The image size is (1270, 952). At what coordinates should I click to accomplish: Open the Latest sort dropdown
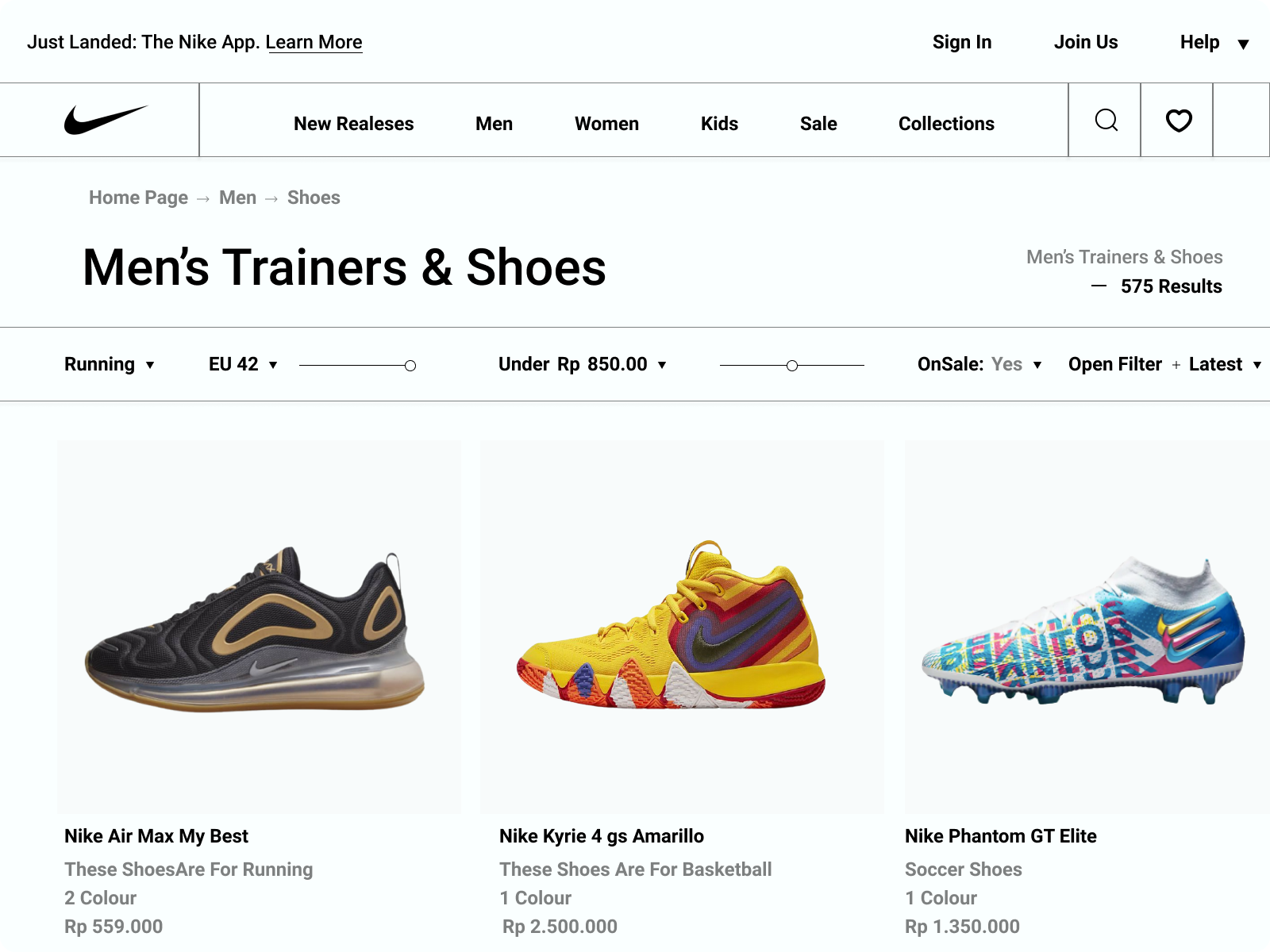click(x=1225, y=364)
